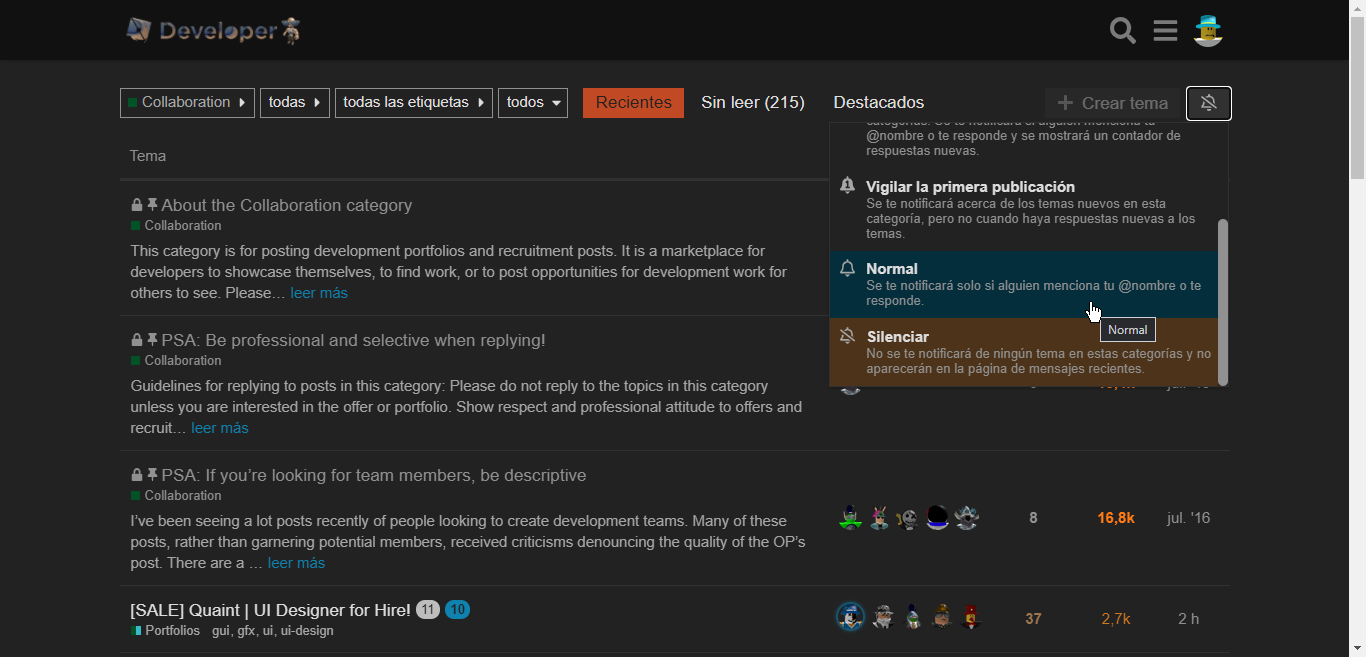The height and width of the screenshot is (657, 1366).
Task: Click the first poster avatar for Quaint topic
Action: 850,618
